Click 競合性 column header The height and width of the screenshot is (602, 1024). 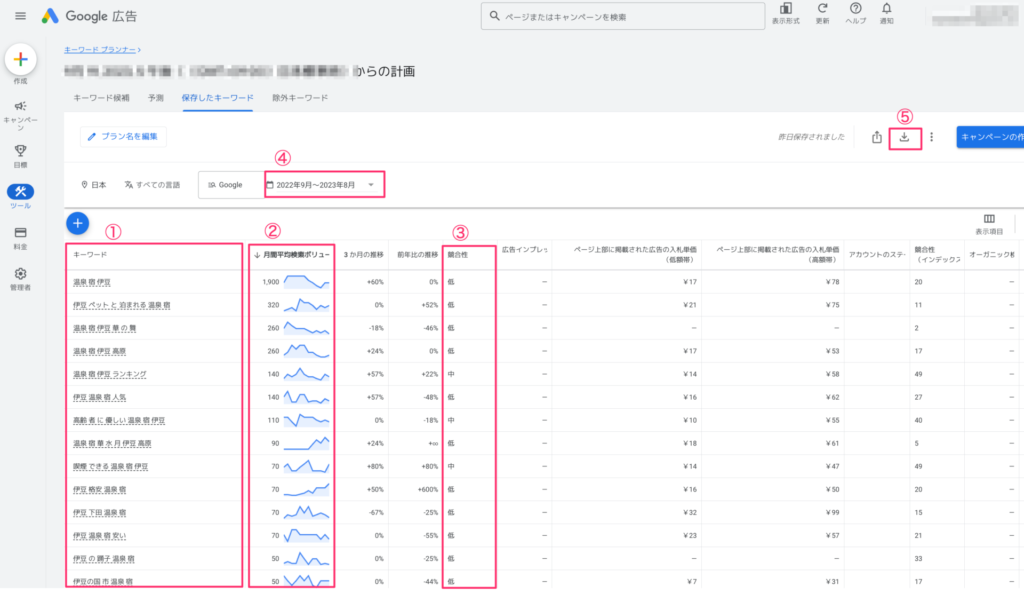tap(458, 255)
